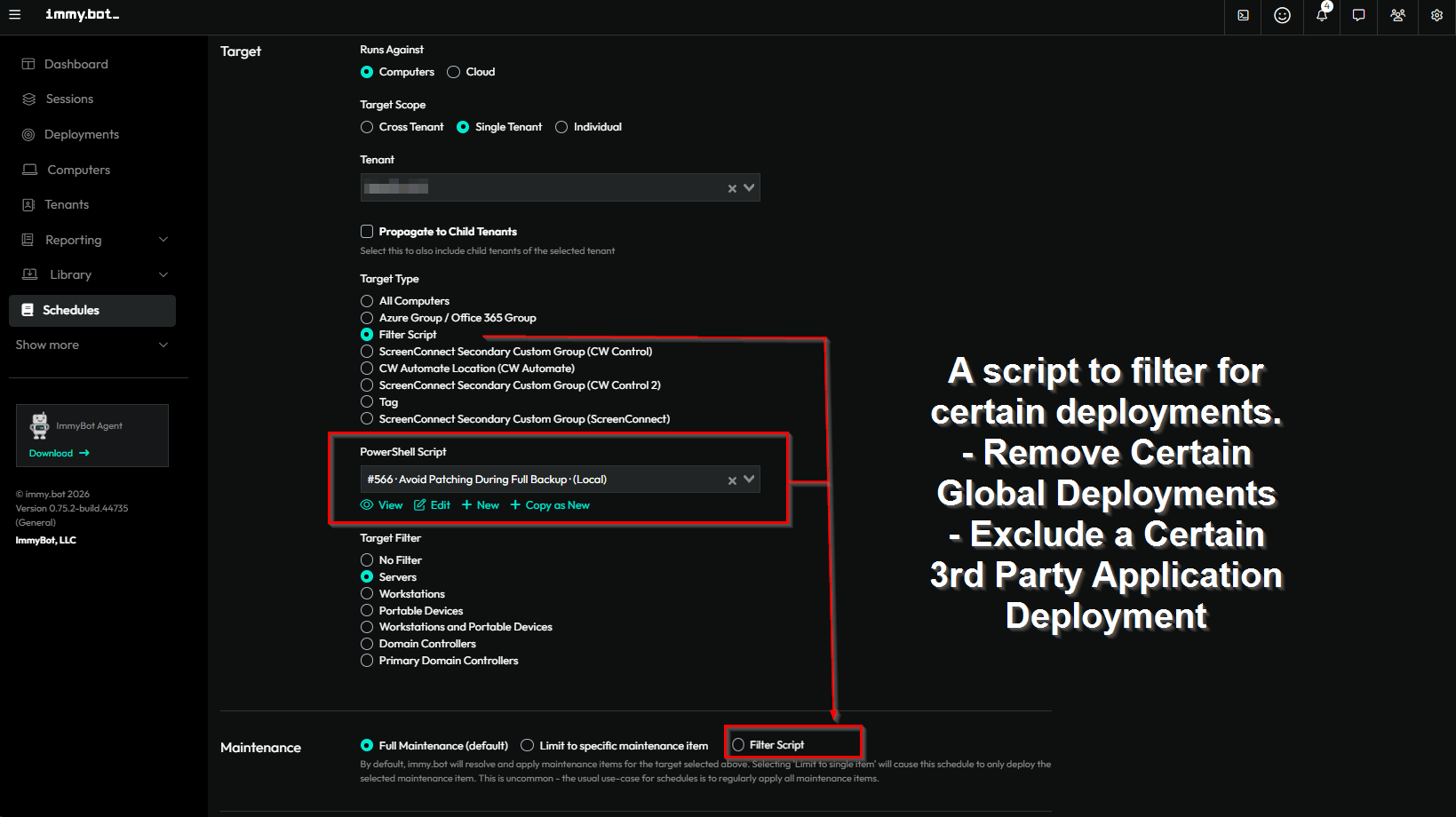Click the smiley face feedback icon

1282,15
